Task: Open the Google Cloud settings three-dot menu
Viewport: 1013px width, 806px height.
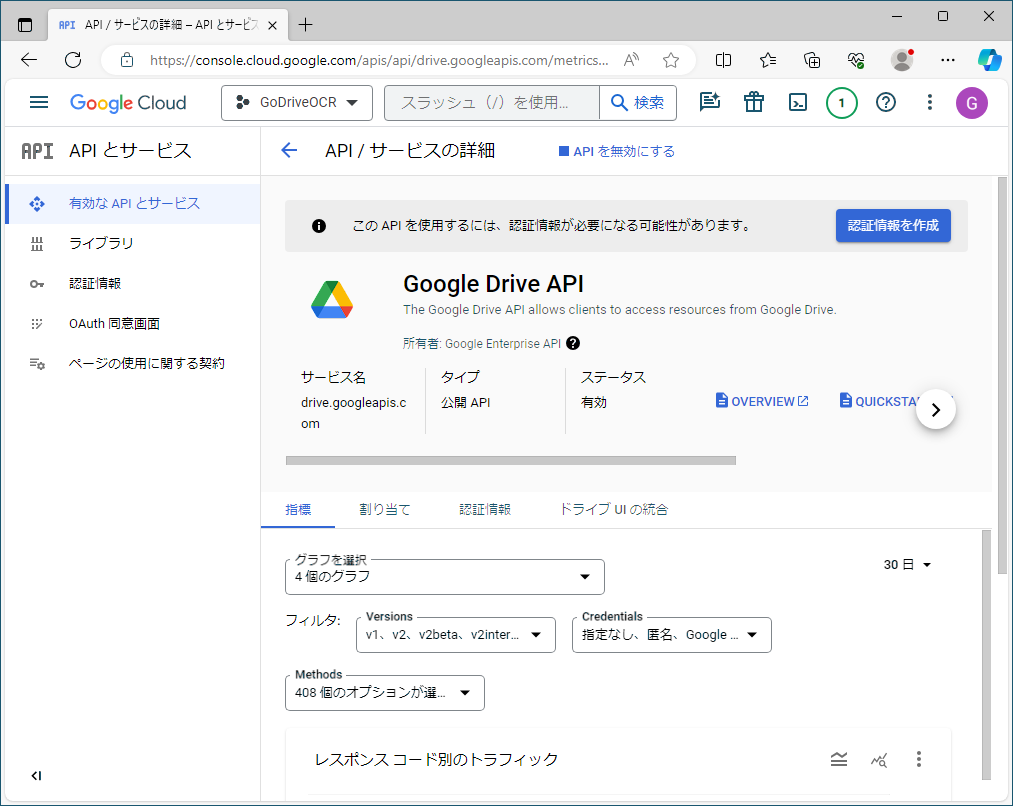Action: coord(930,102)
